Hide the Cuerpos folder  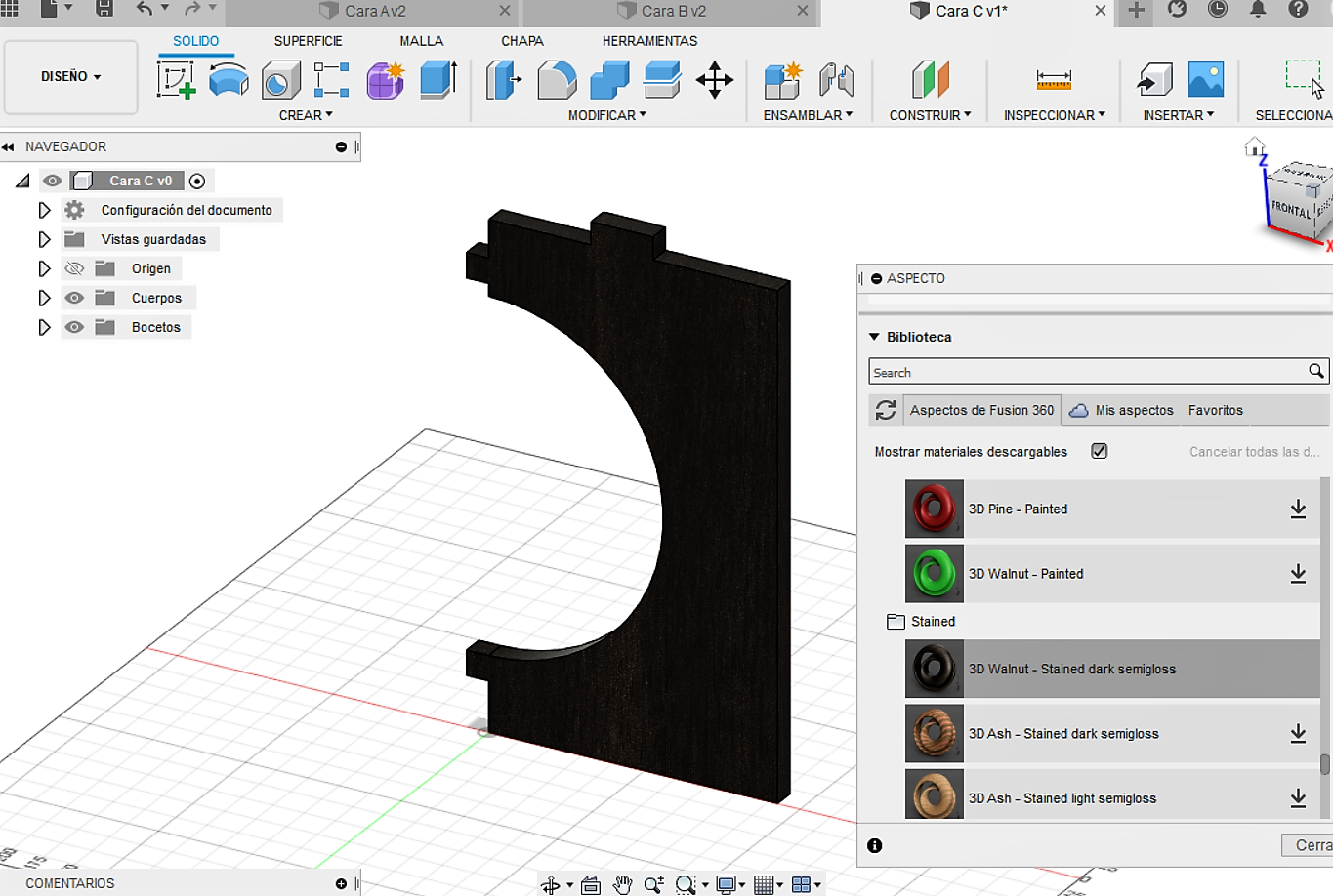[74, 298]
